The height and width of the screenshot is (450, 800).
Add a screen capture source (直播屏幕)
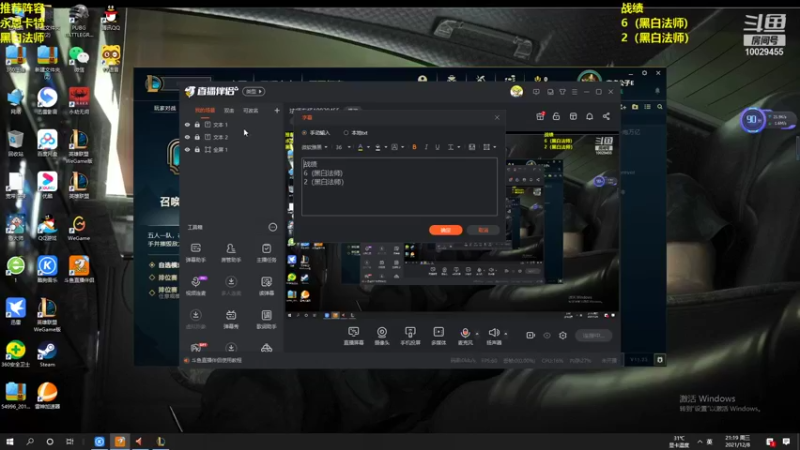tap(354, 336)
